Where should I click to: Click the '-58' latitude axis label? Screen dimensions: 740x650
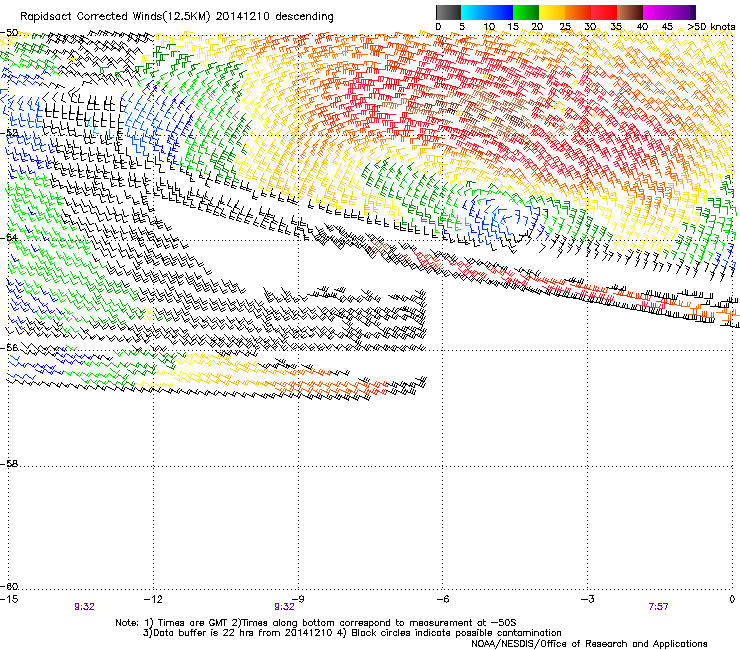click(9, 464)
